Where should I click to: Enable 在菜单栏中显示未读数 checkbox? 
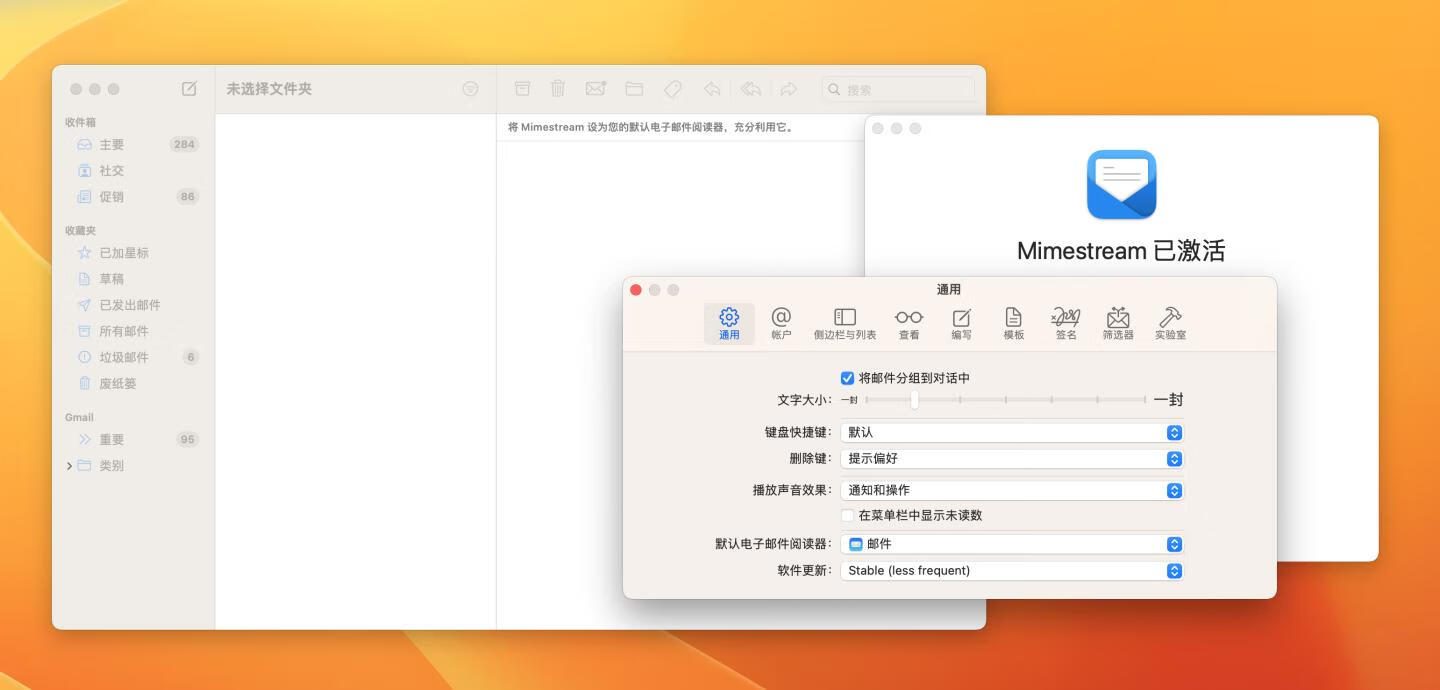coord(847,516)
